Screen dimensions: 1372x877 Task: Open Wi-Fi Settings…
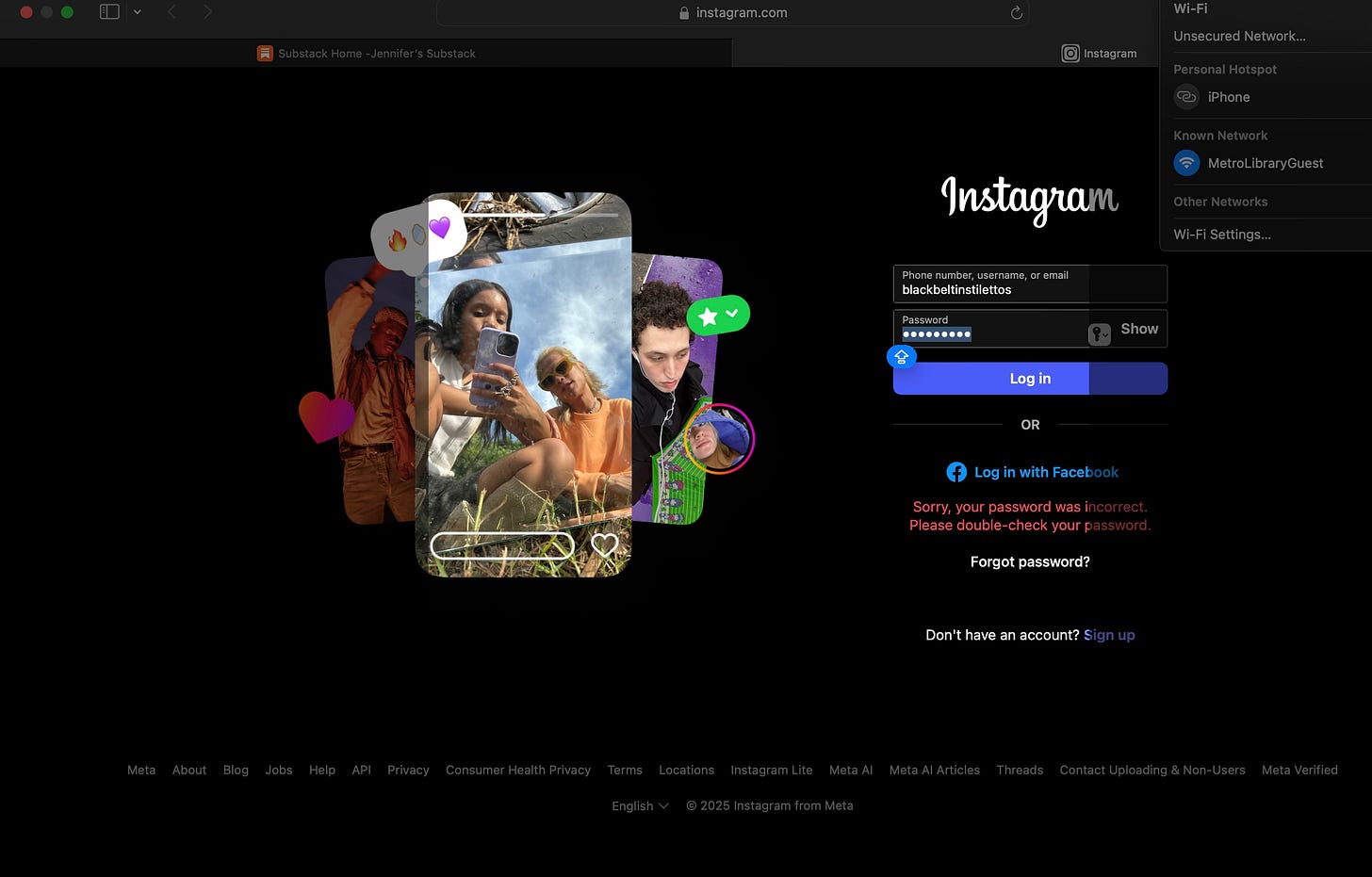coord(1222,235)
